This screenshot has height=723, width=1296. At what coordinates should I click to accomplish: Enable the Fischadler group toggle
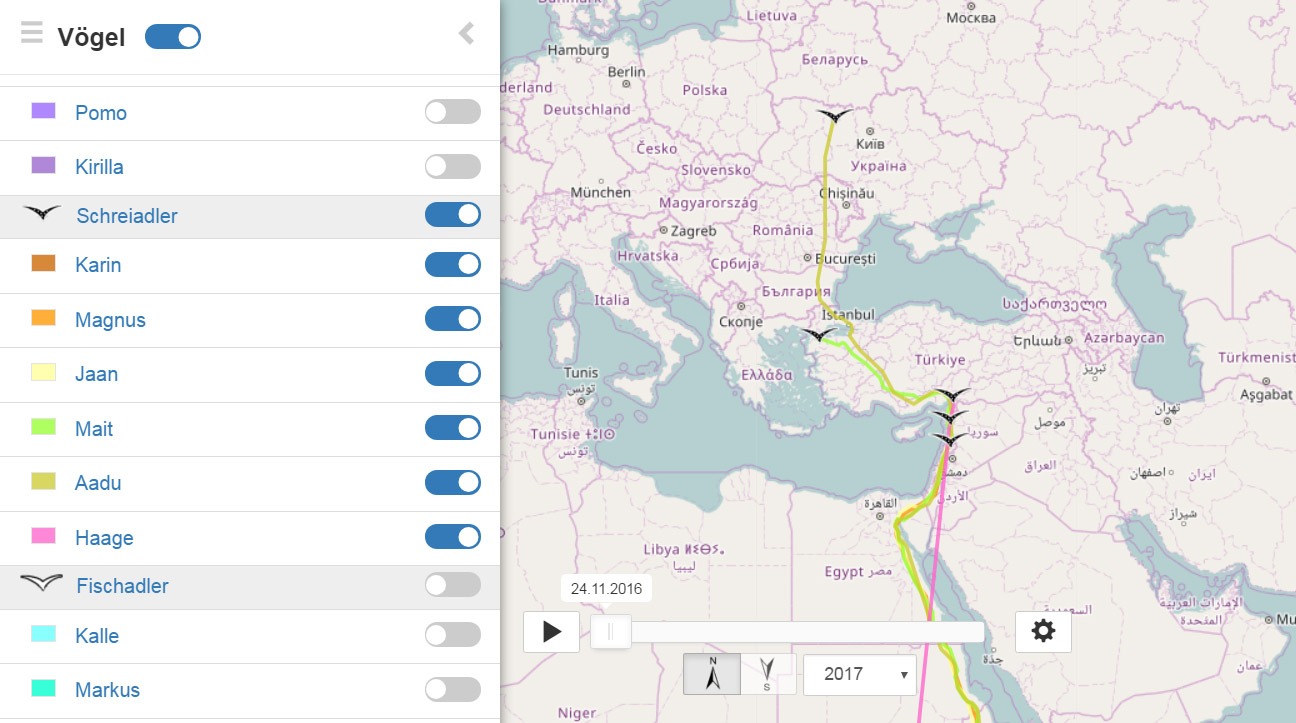pos(452,585)
